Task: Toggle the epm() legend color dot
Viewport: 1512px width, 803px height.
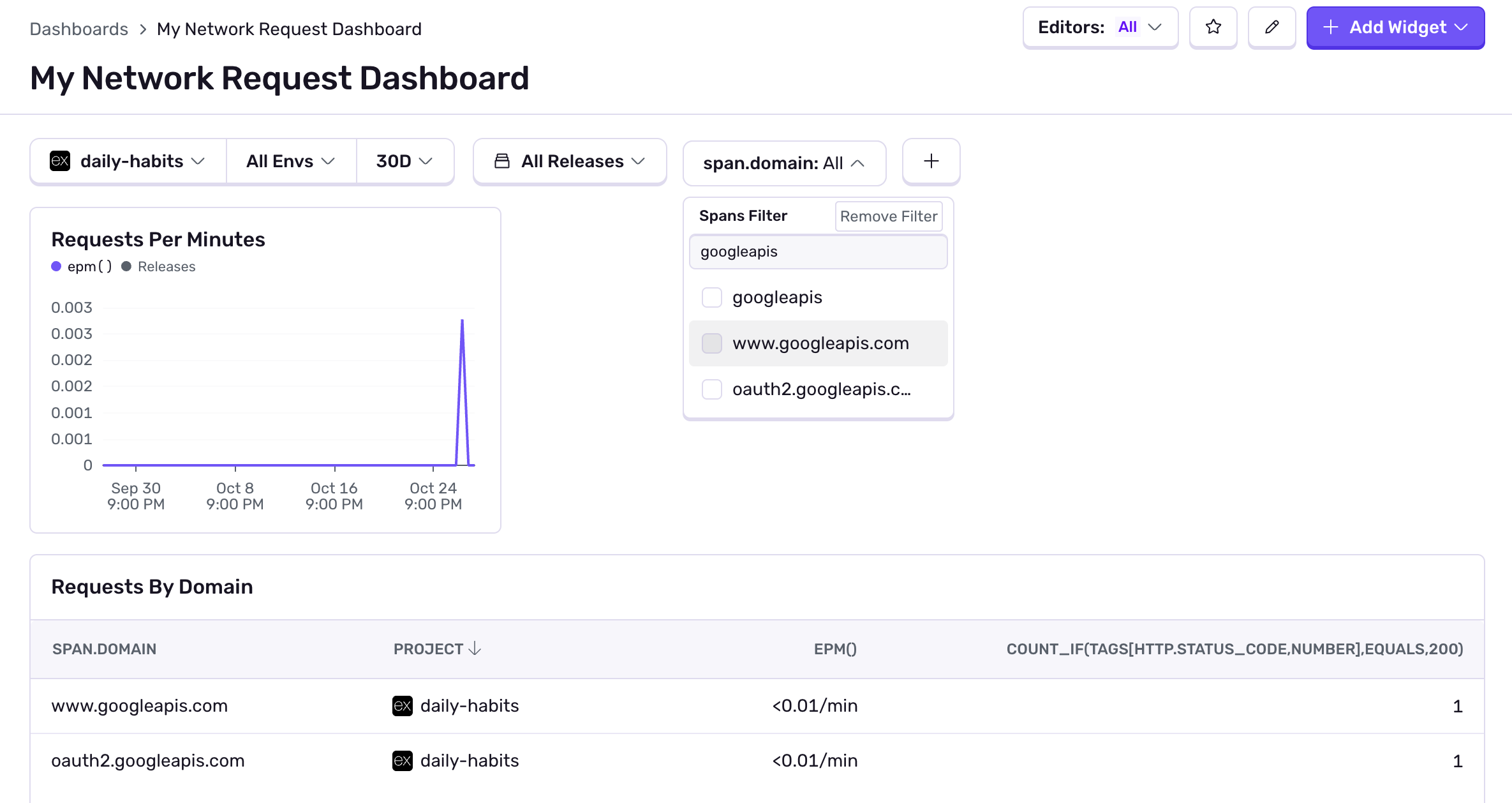Action: pos(56,267)
